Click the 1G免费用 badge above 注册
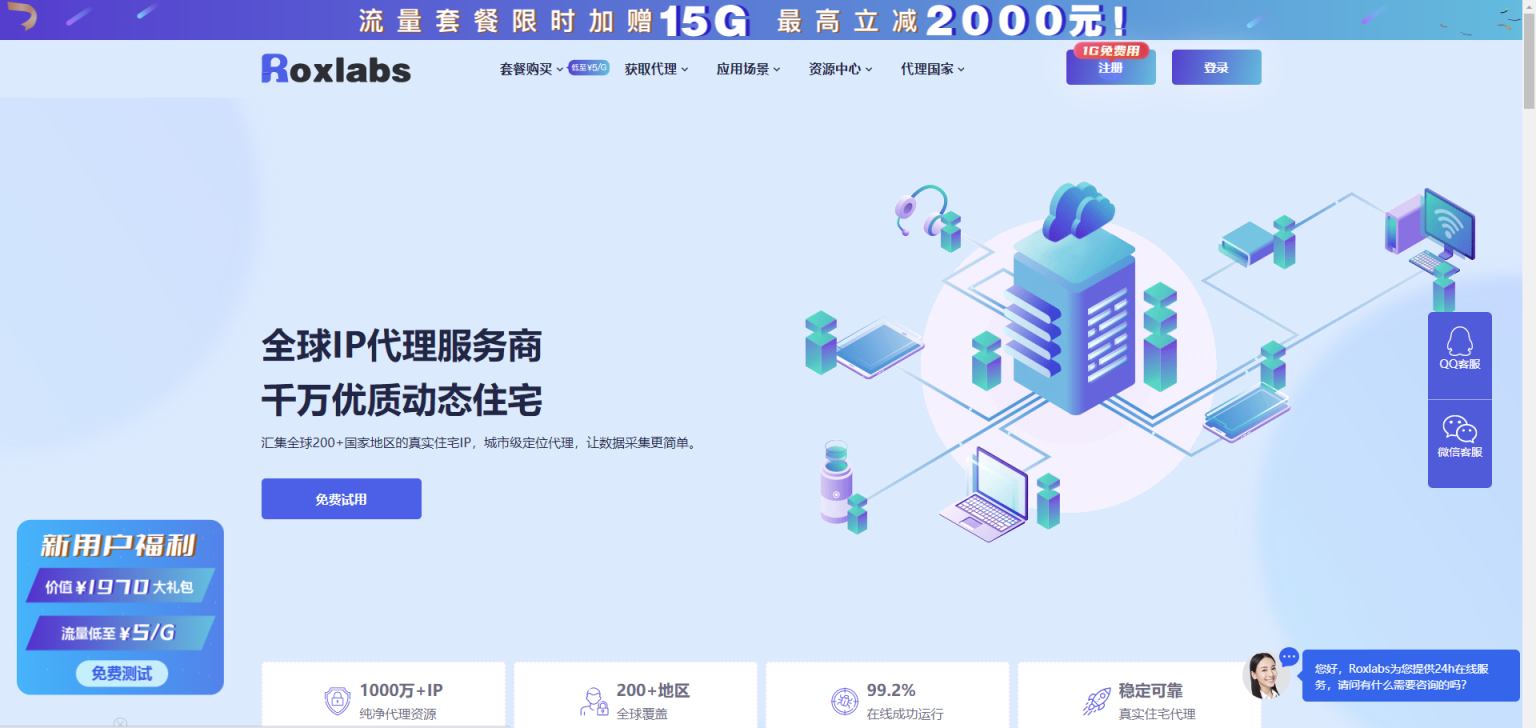 pos(1110,50)
